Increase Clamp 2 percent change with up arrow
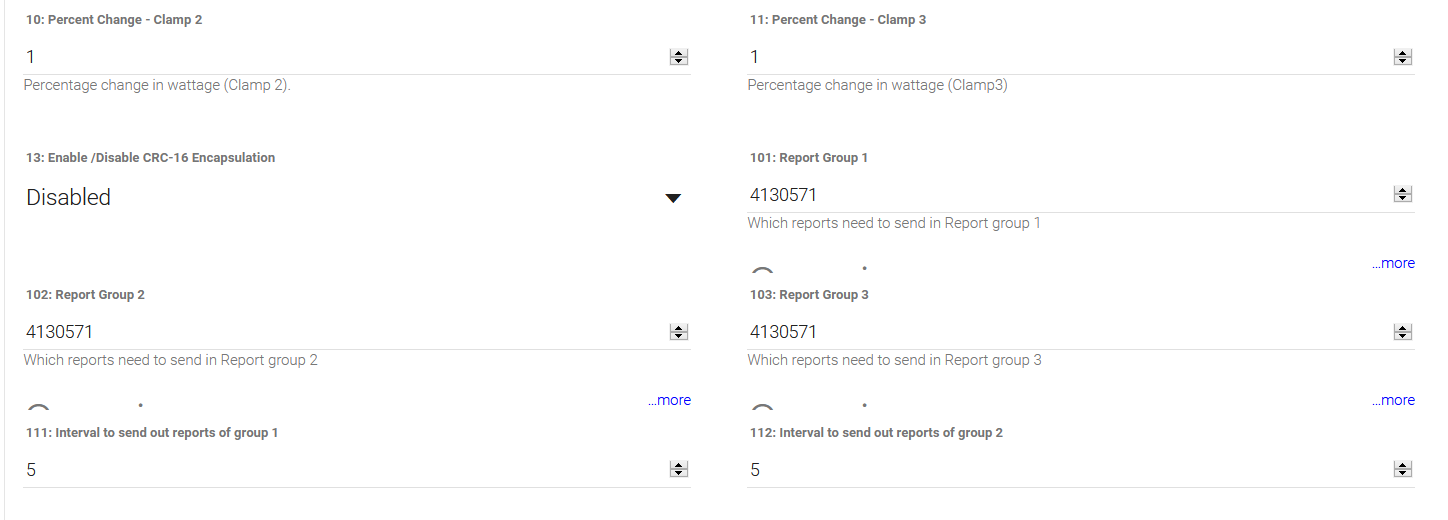1448x520 pixels. (679, 54)
